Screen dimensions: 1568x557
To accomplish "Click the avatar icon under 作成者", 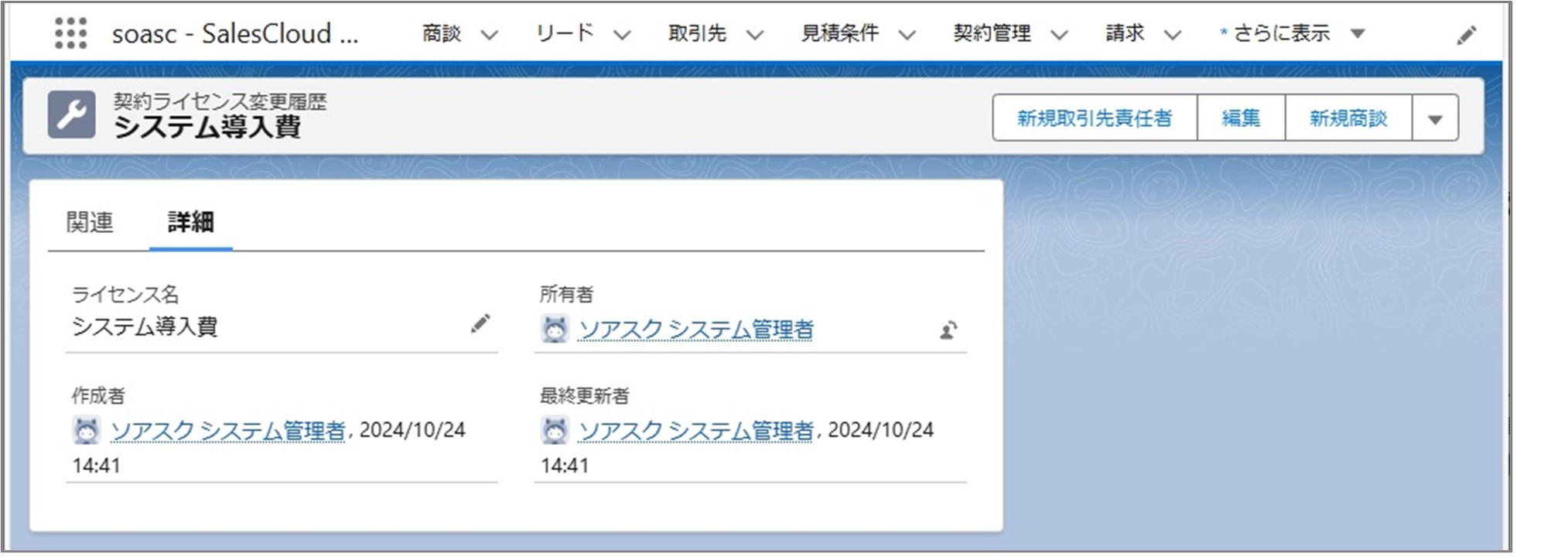I will click(86, 430).
